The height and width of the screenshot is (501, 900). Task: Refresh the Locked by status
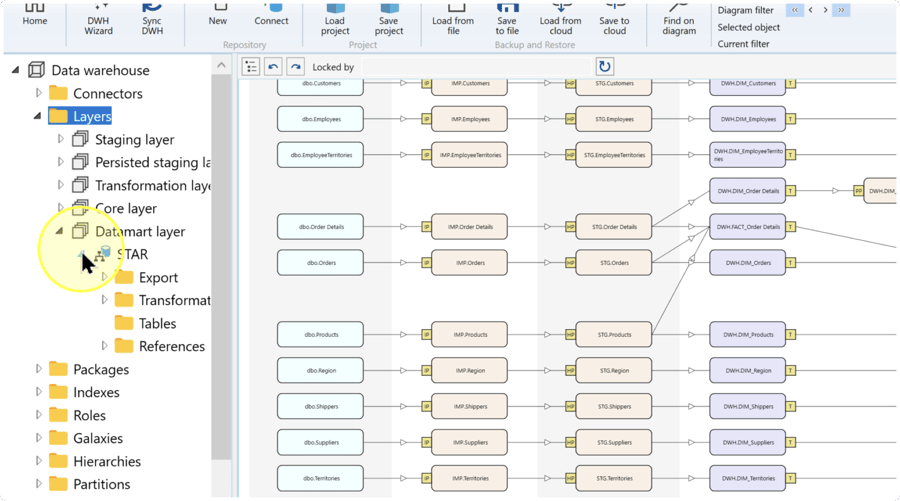pos(604,67)
